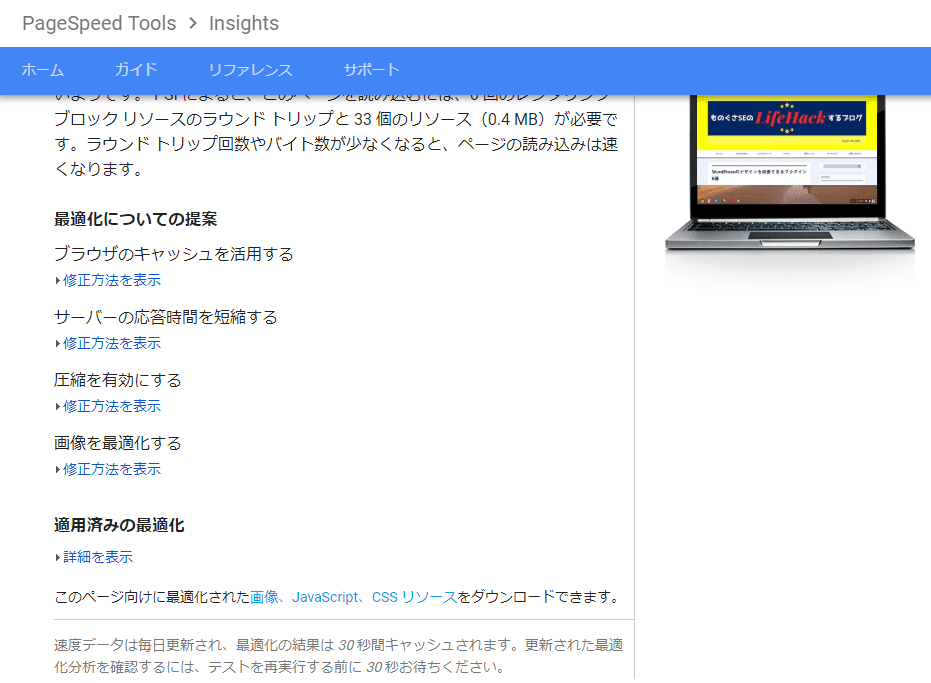The image size is (931, 683).
Task: Click the PageSpeed Tools breadcrumb link
Action: point(99,23)
